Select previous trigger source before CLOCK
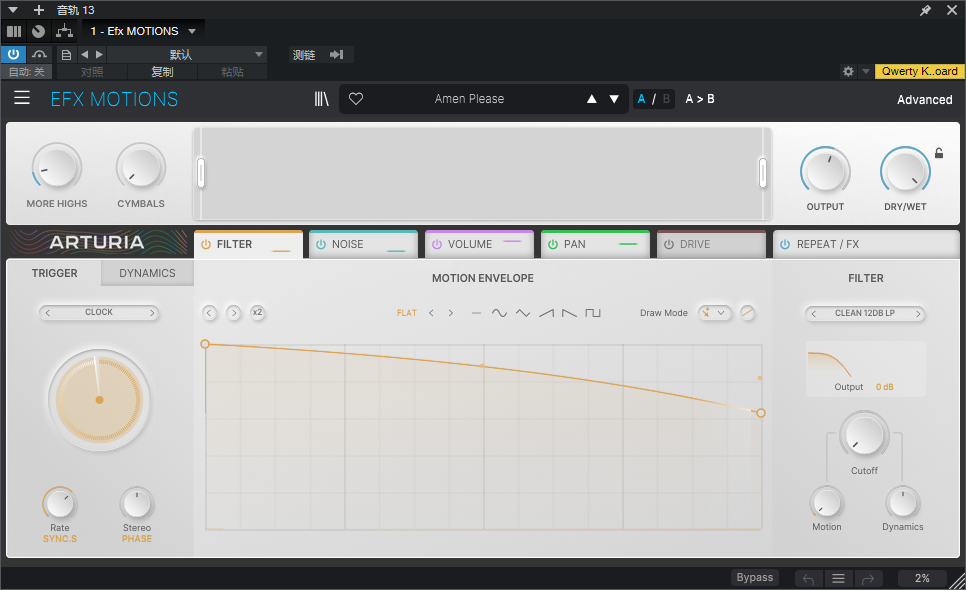Image resolution: width=966 pixels, height=590 pixels. click(47, 313)
